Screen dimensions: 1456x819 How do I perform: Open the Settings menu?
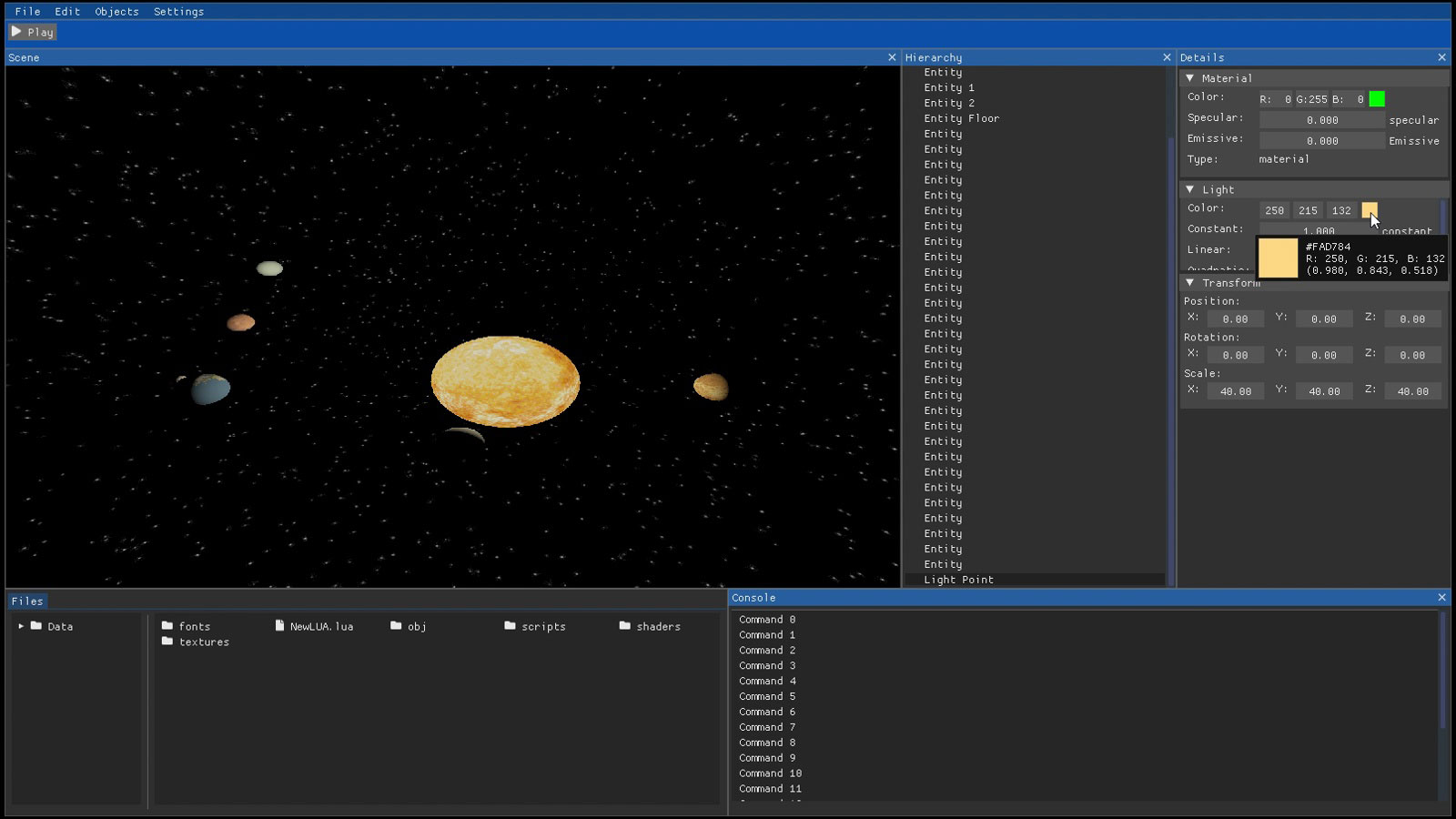(x=178, y=12)
